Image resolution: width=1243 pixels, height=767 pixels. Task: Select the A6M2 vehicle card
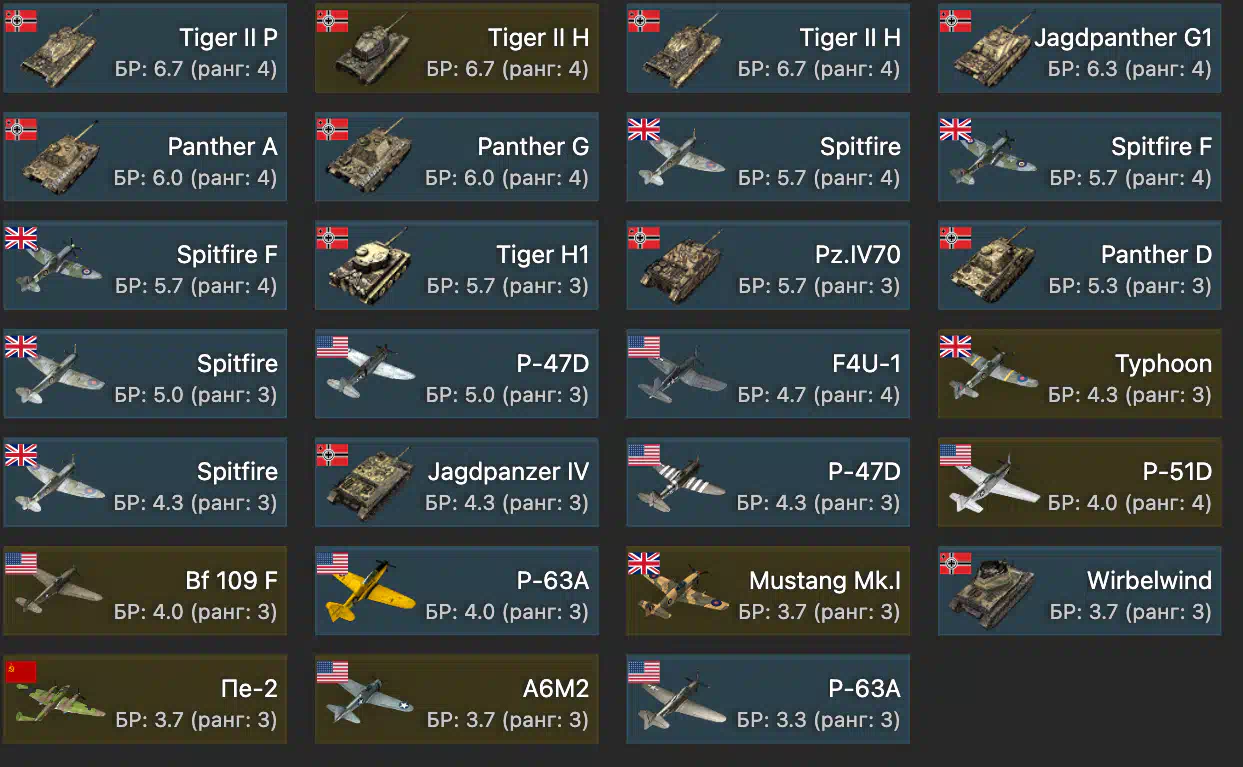coord(457,699)
